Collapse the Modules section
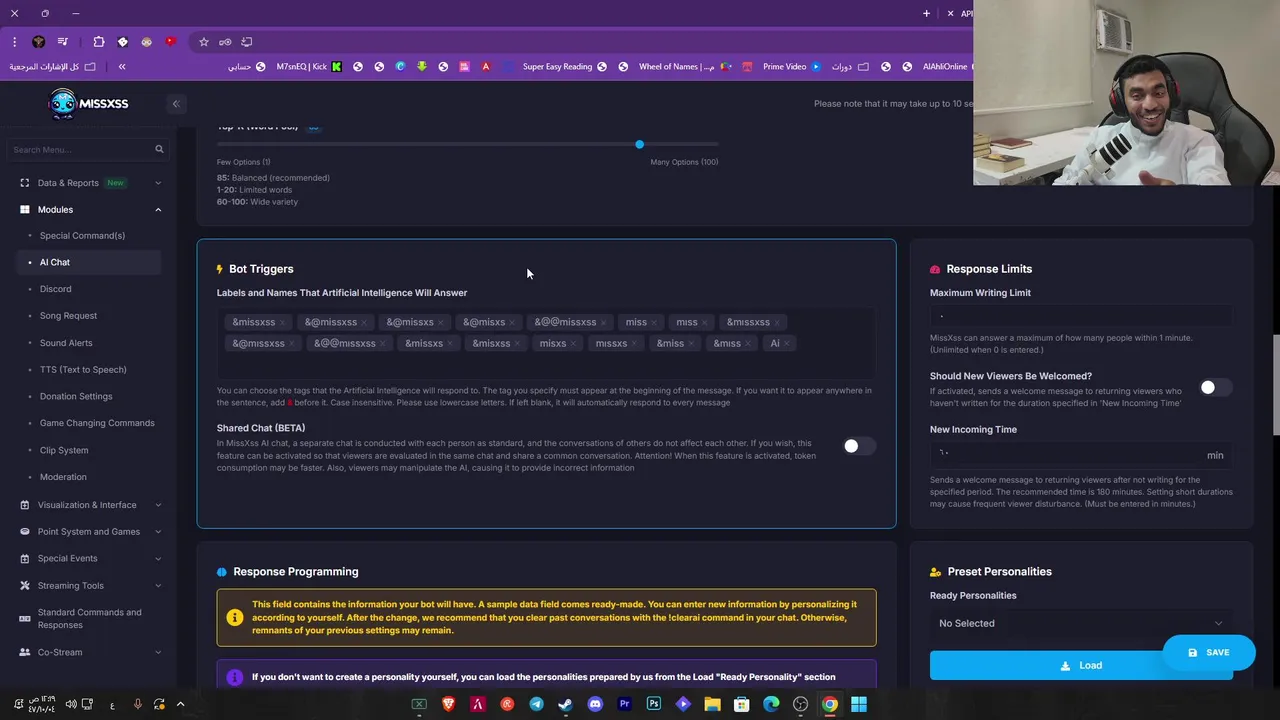Image resolution: width=1280 pixels, height=720 pixels. (x=90, y=209)
